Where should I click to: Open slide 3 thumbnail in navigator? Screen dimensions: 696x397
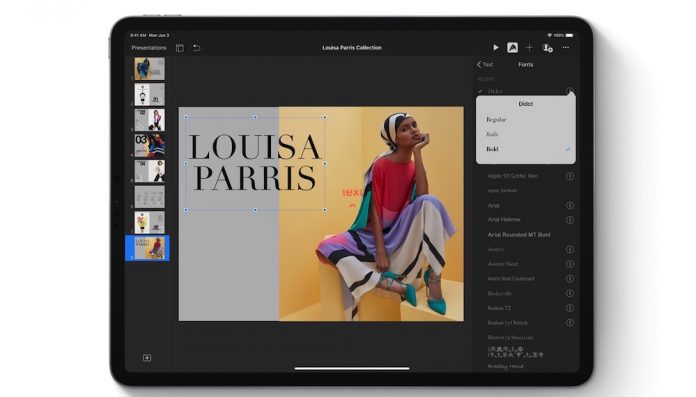pos(150,120)
